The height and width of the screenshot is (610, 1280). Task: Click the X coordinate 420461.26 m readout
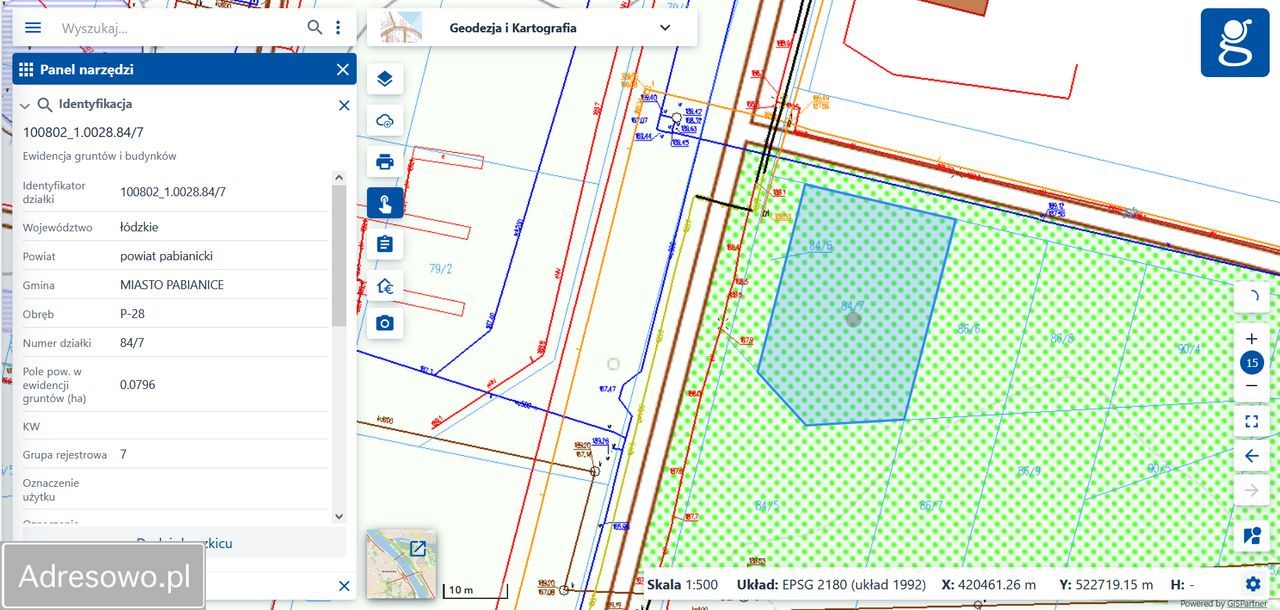(x=989, y=584)
